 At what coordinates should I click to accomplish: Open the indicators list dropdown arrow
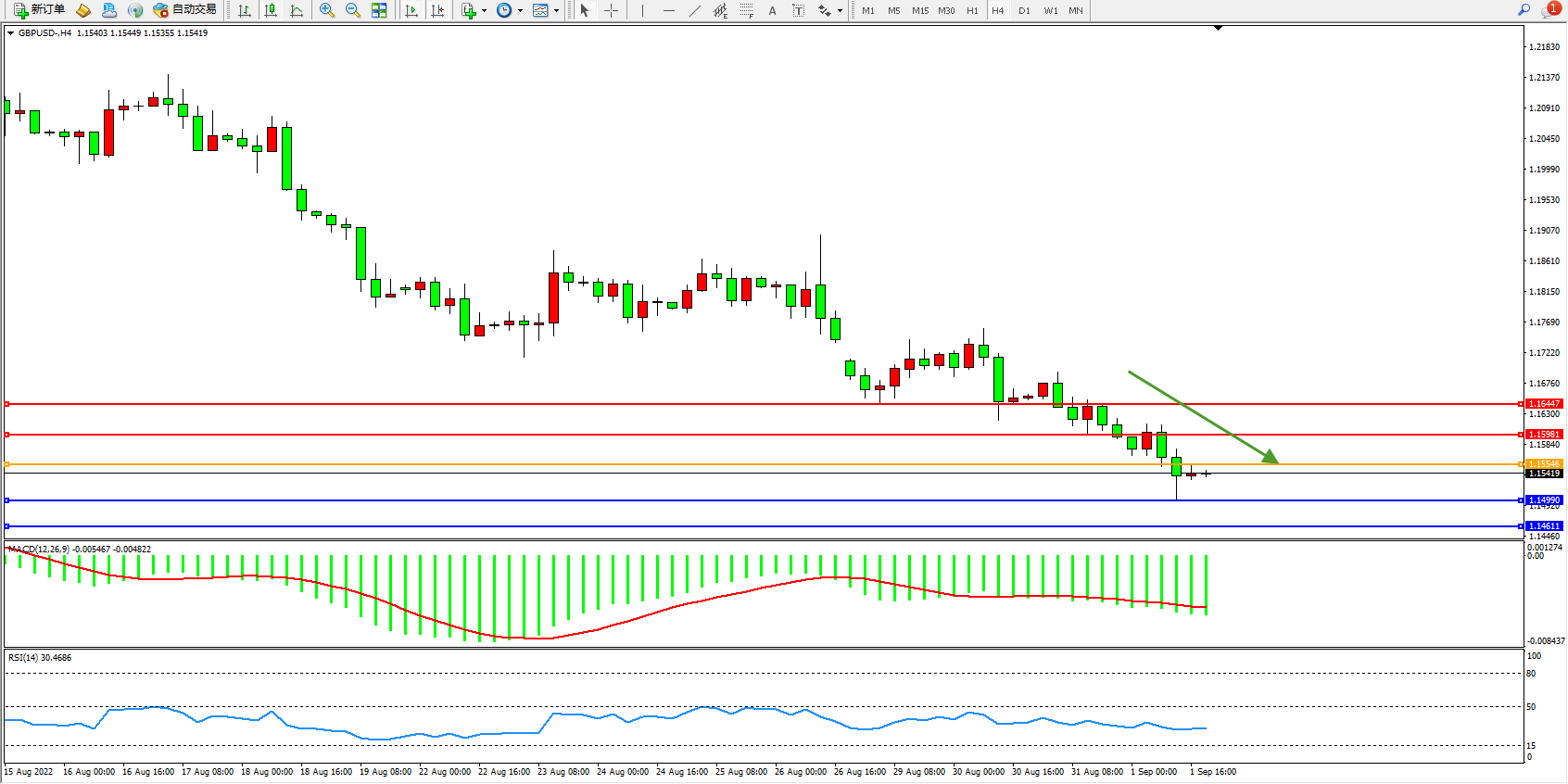click(484, 11)
